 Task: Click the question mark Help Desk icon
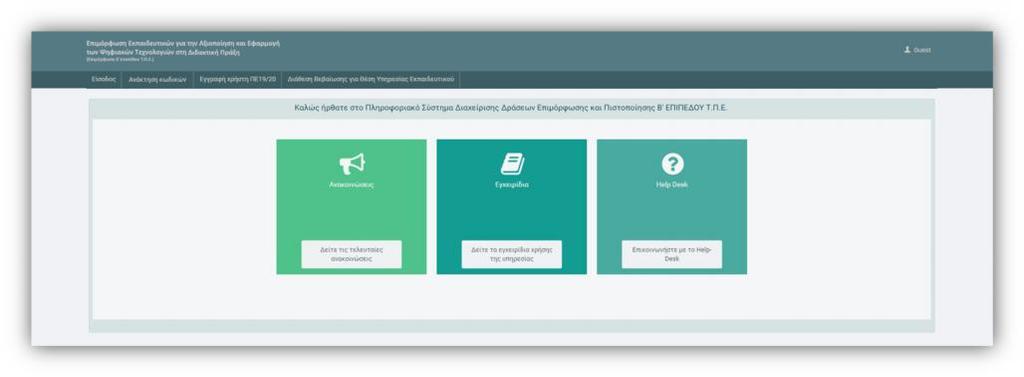pyautogui.click(x=672, y=164)
